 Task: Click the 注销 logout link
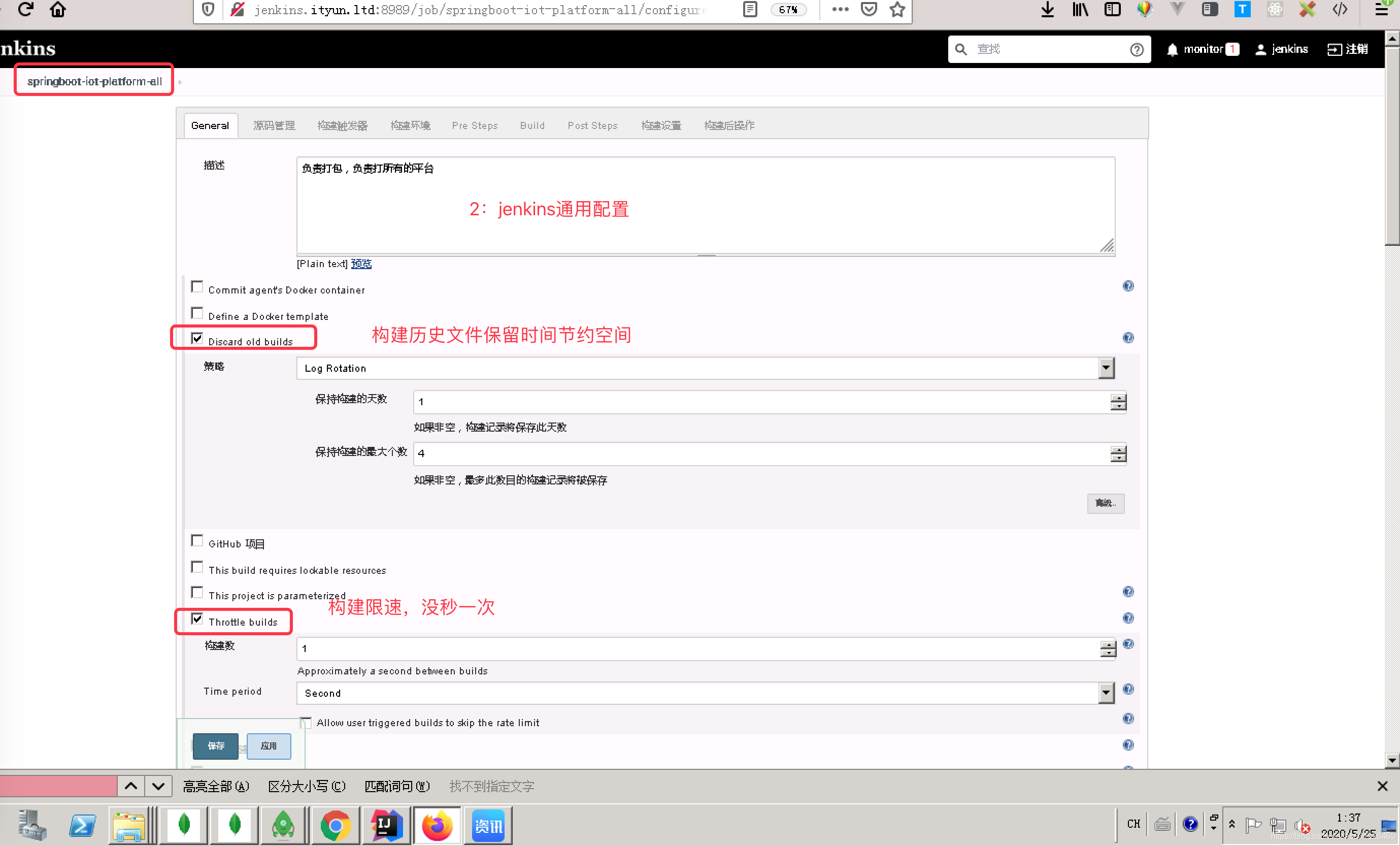(x=1347, y=49)
